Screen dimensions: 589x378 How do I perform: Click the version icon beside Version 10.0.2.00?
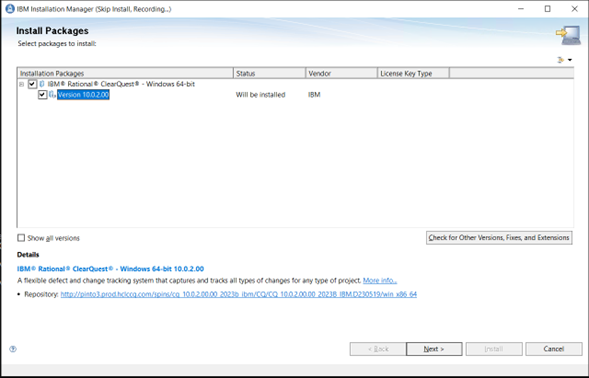[x=52, y=95]
